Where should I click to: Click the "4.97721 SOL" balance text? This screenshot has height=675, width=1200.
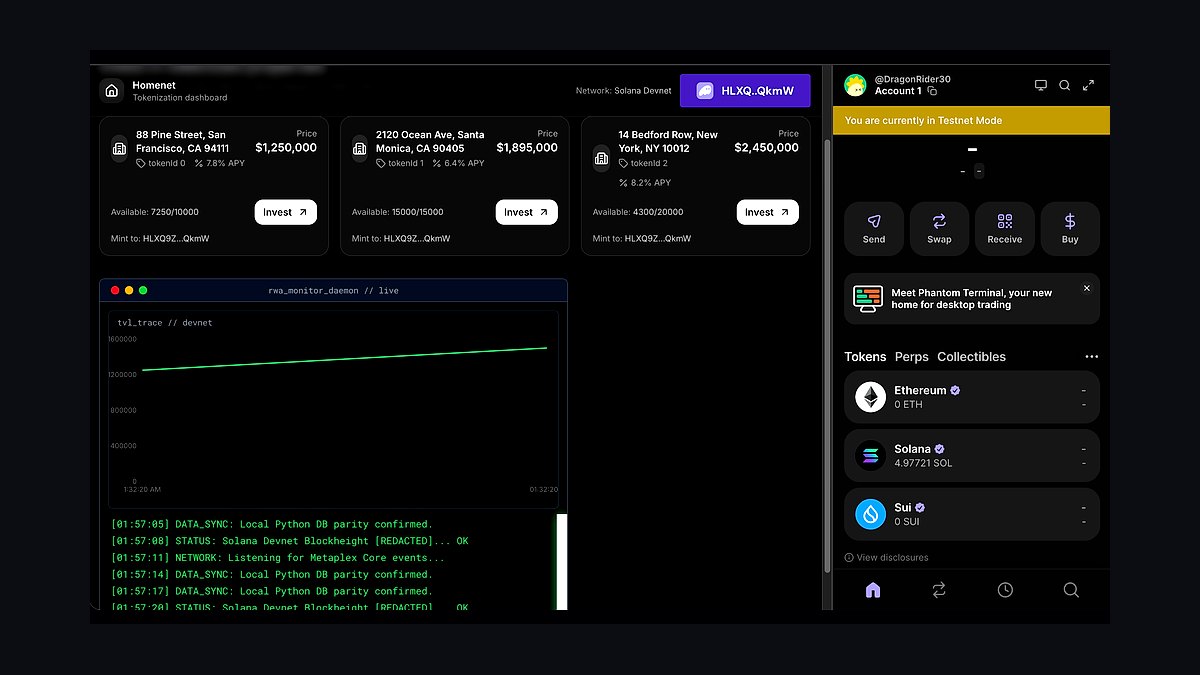click(923, 464)
